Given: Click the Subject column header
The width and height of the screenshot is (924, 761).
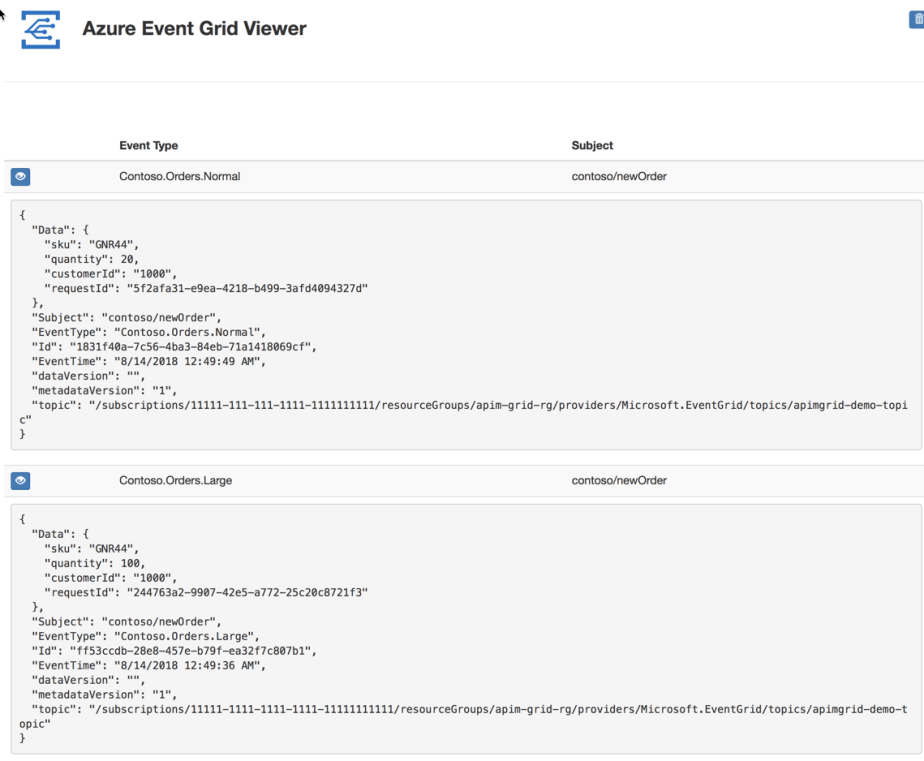Looking at the screenshot, I should [593, 145].
